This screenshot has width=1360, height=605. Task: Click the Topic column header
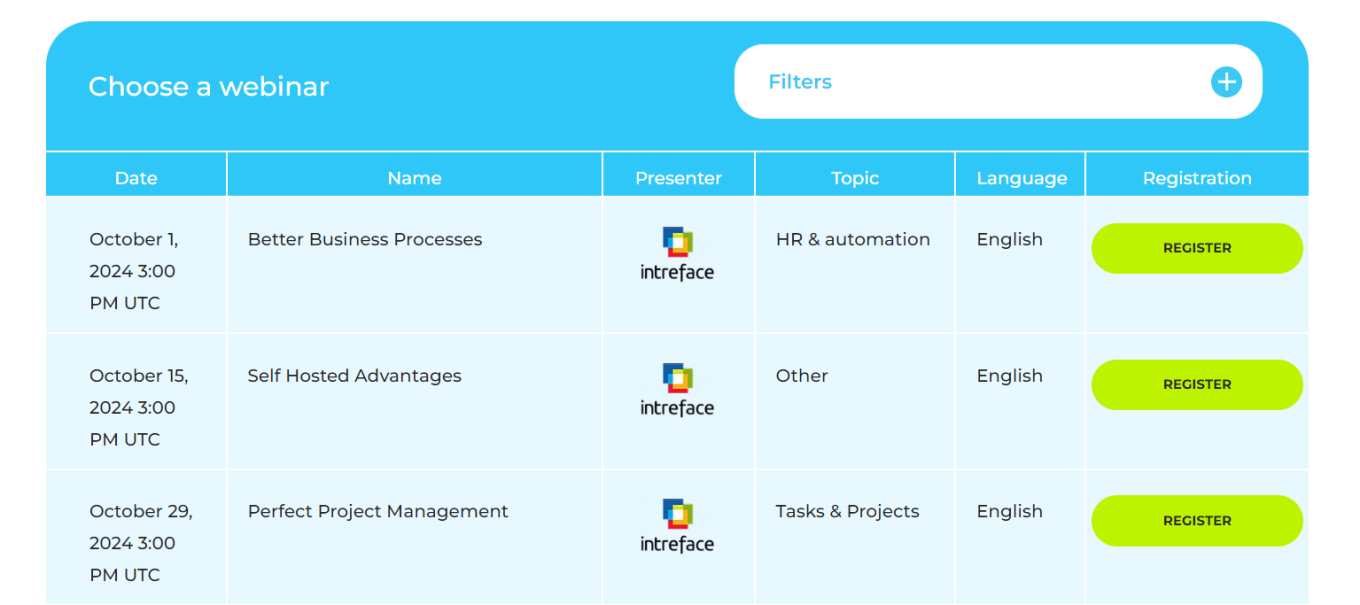pos(855,177)
